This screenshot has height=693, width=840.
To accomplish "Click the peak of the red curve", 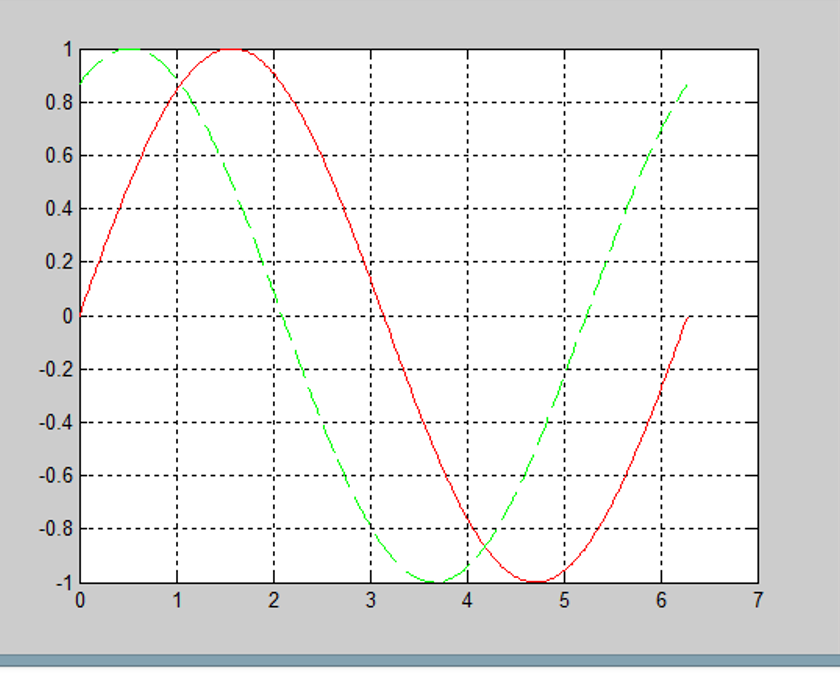I will [x=232, y=47].
